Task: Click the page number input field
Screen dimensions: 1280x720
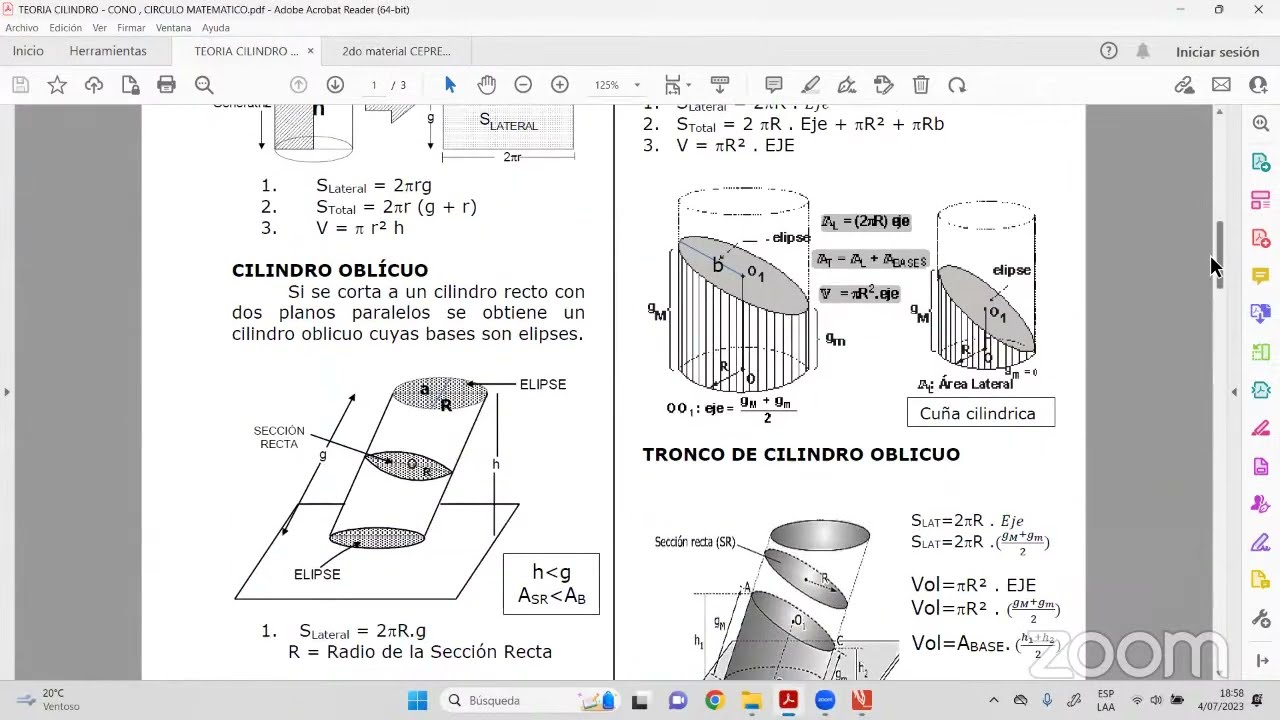Action: (x=374, y=85)
